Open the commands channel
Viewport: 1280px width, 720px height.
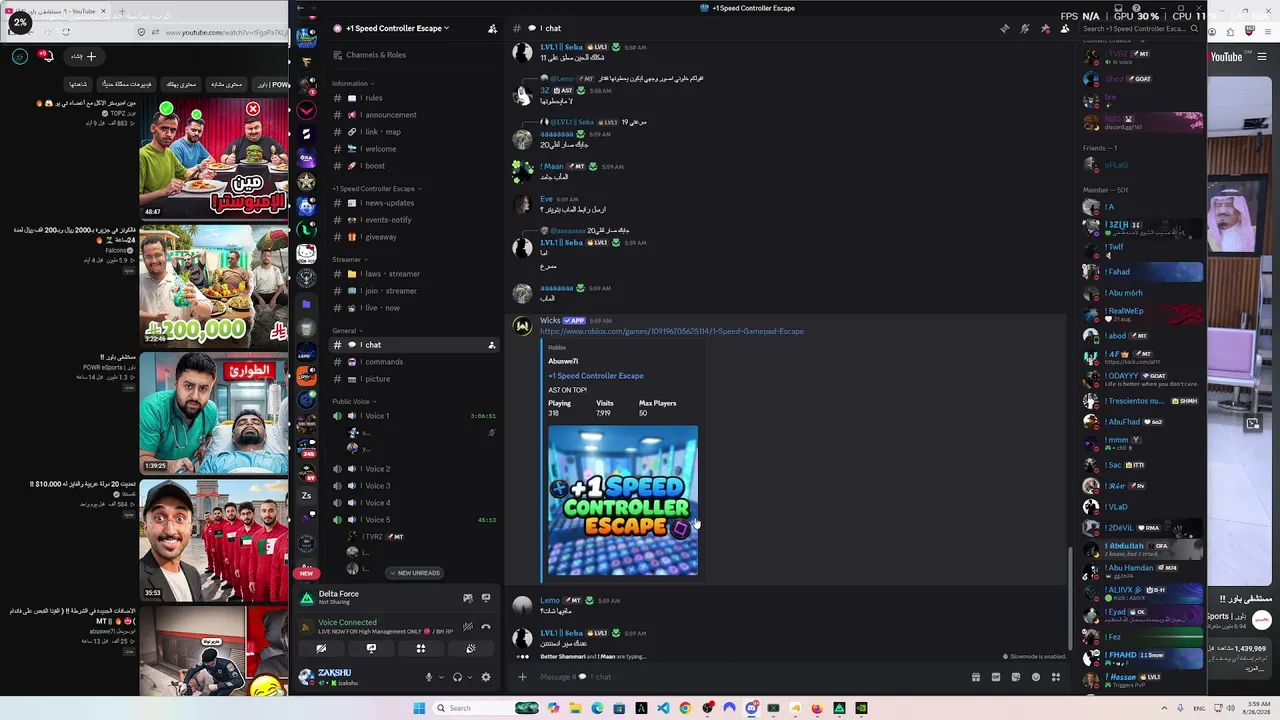click(414, 362)
